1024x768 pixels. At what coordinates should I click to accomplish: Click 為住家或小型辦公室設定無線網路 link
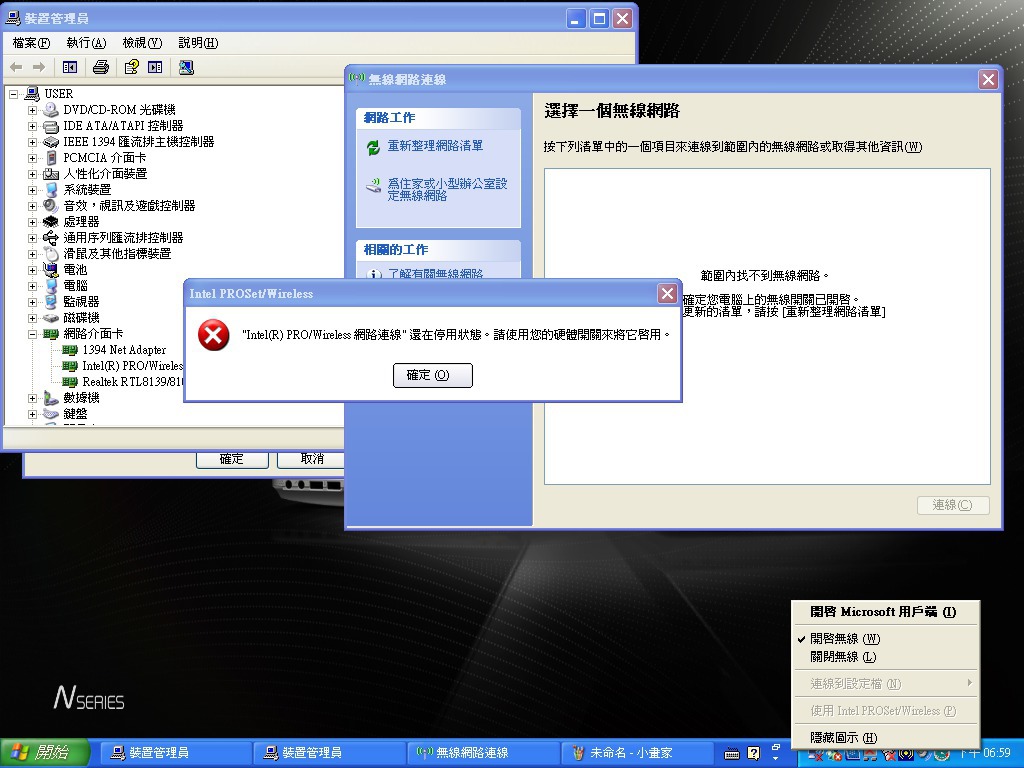[x=447, y=189]
